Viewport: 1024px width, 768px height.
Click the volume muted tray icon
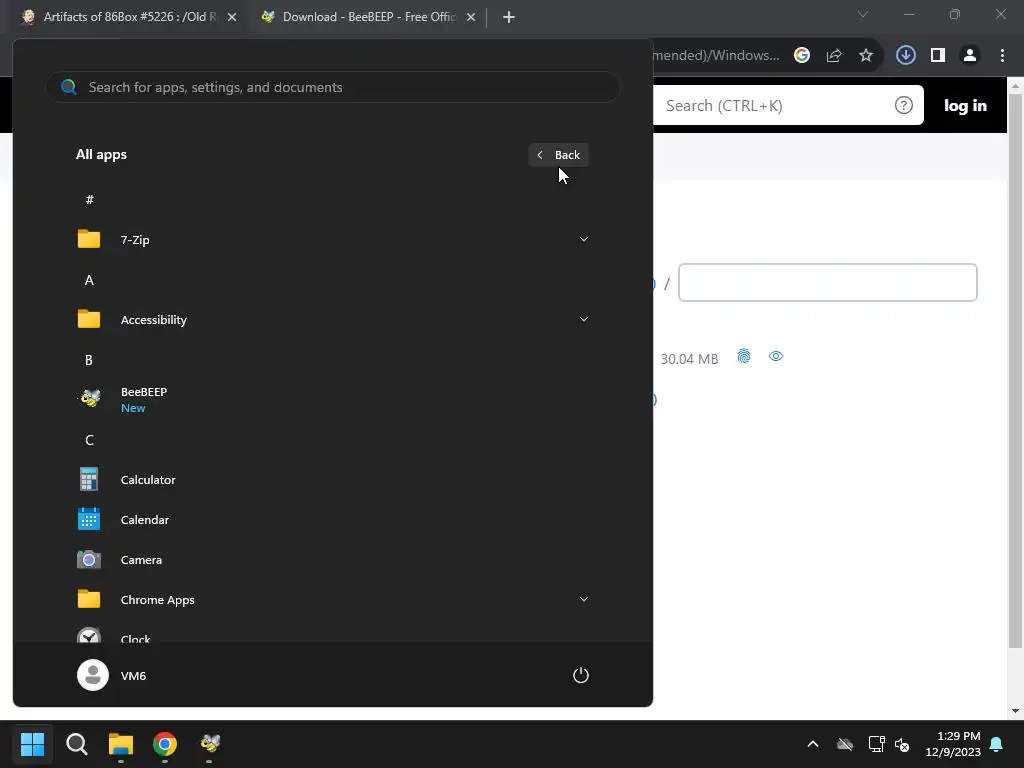[x=903, y=744]
